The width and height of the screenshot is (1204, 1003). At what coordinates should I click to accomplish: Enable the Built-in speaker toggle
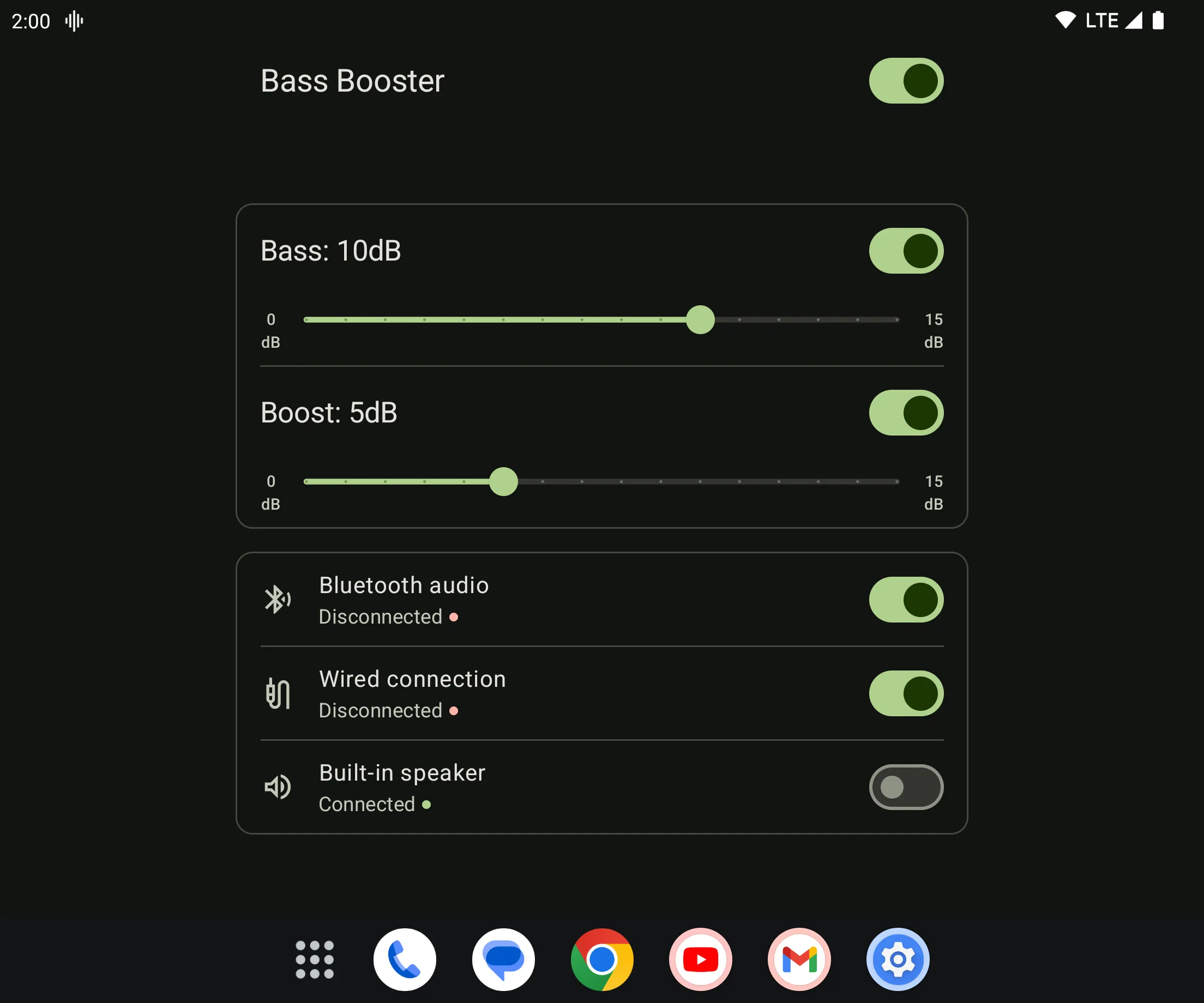(905, 788)
